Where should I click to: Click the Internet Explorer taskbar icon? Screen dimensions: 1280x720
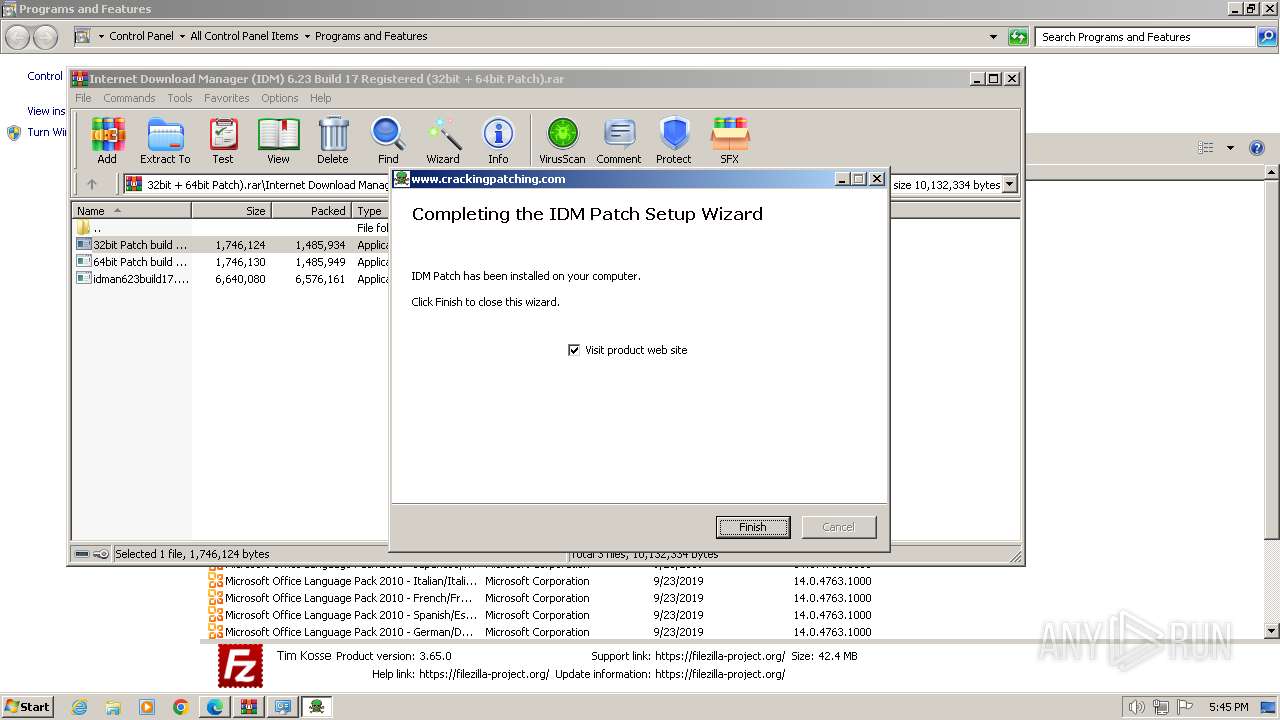pyautogui.click(x=79, y=707)
